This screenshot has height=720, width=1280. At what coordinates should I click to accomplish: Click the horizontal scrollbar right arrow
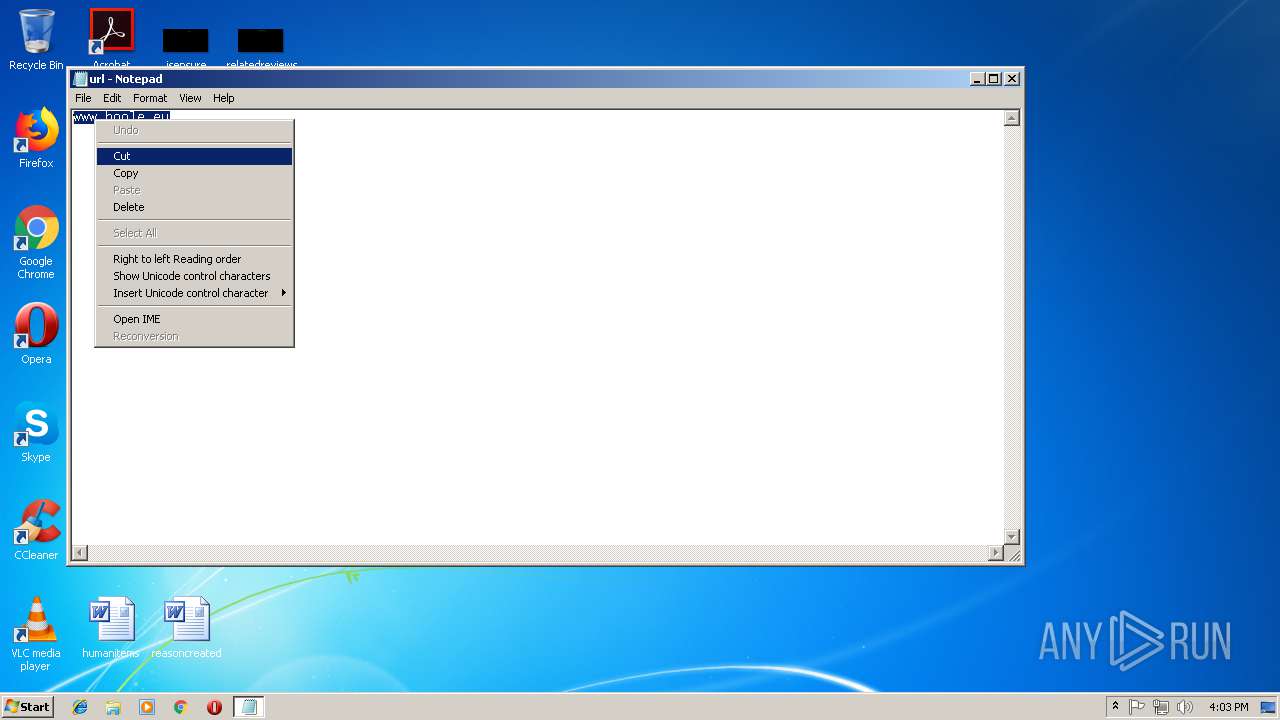[x=995, y=553]
